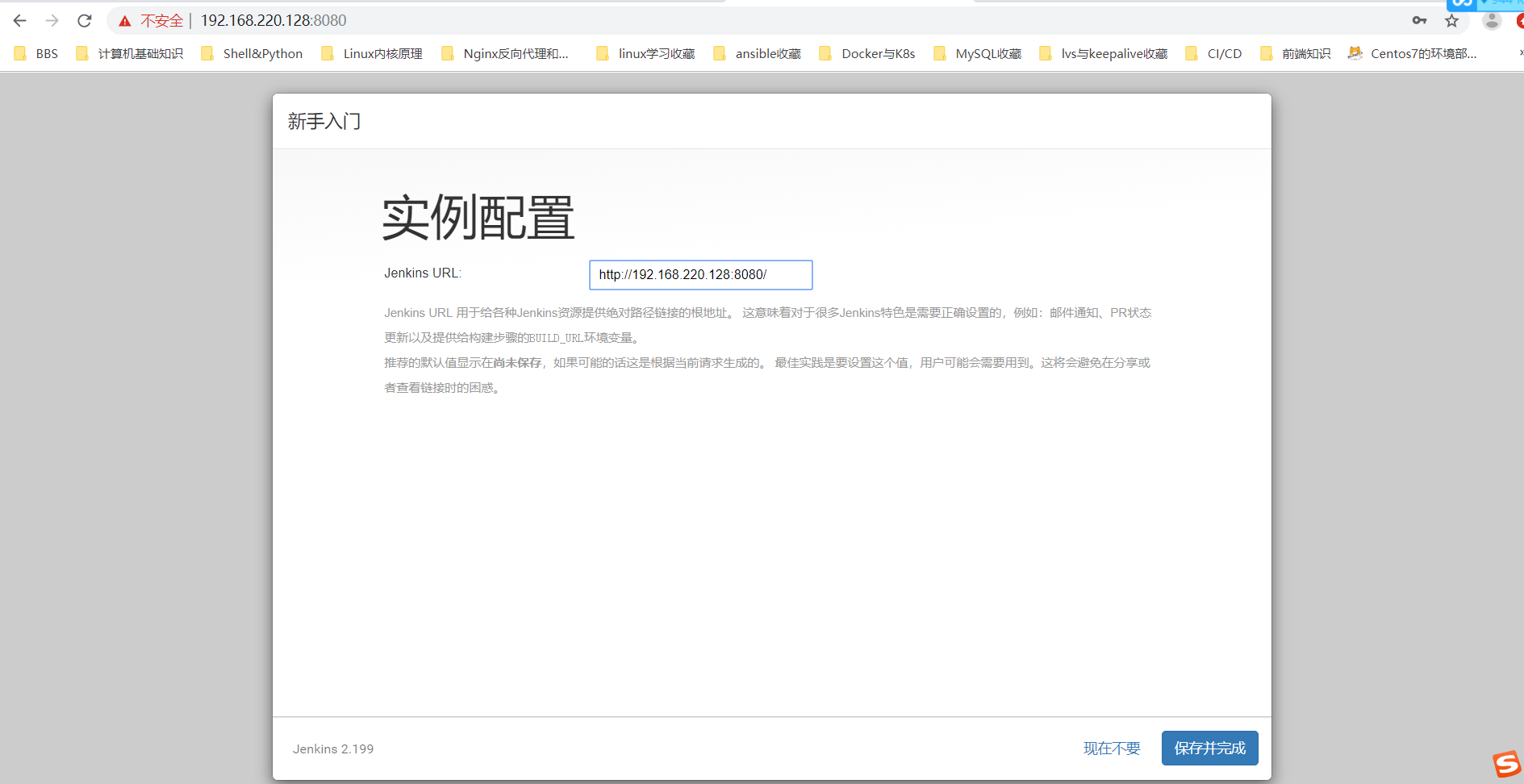Click the 保存并完成 button
The height and width of the screenshot is (784, 1524).
tap(1209, 748)
